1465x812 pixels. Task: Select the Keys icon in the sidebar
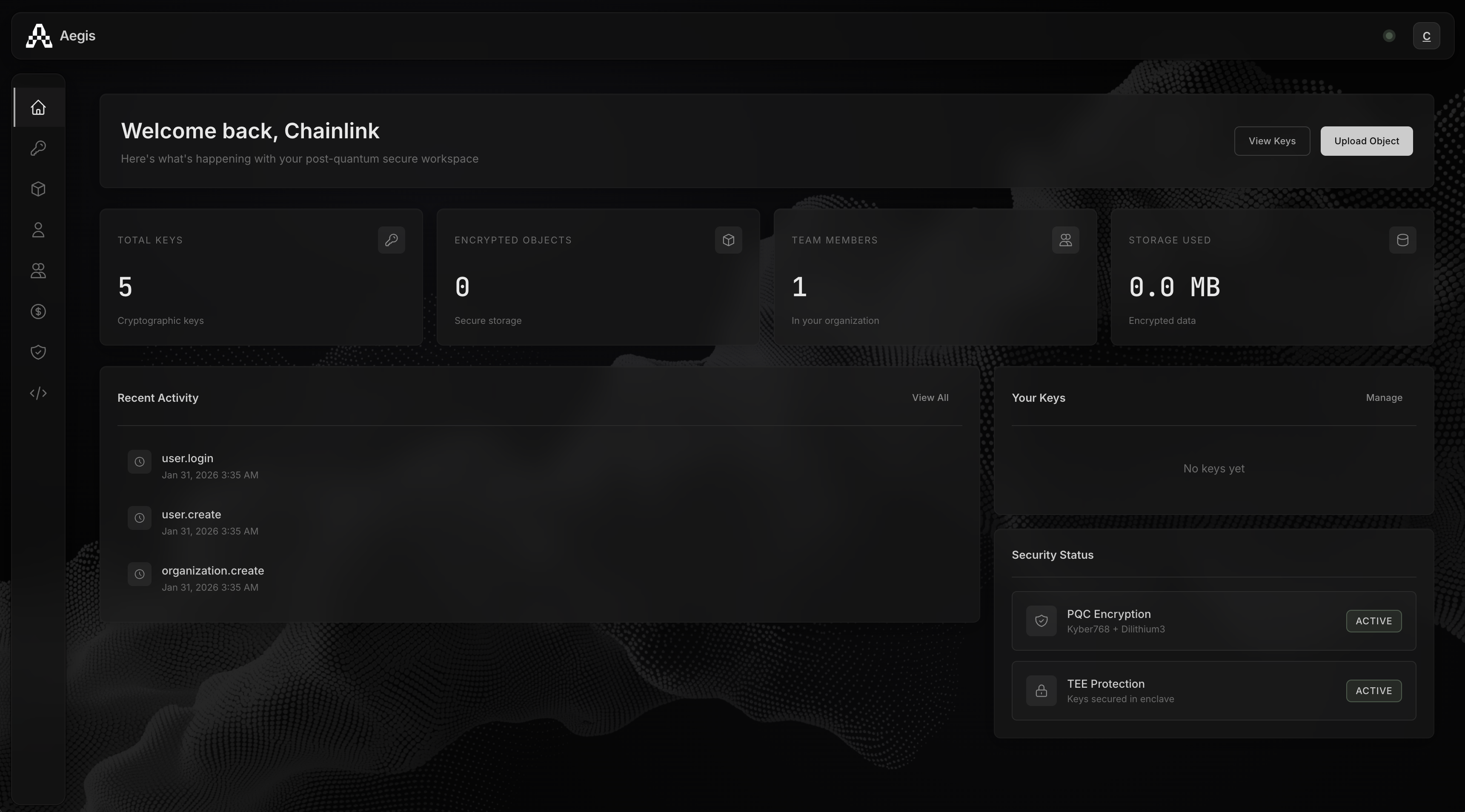point(37,148)
